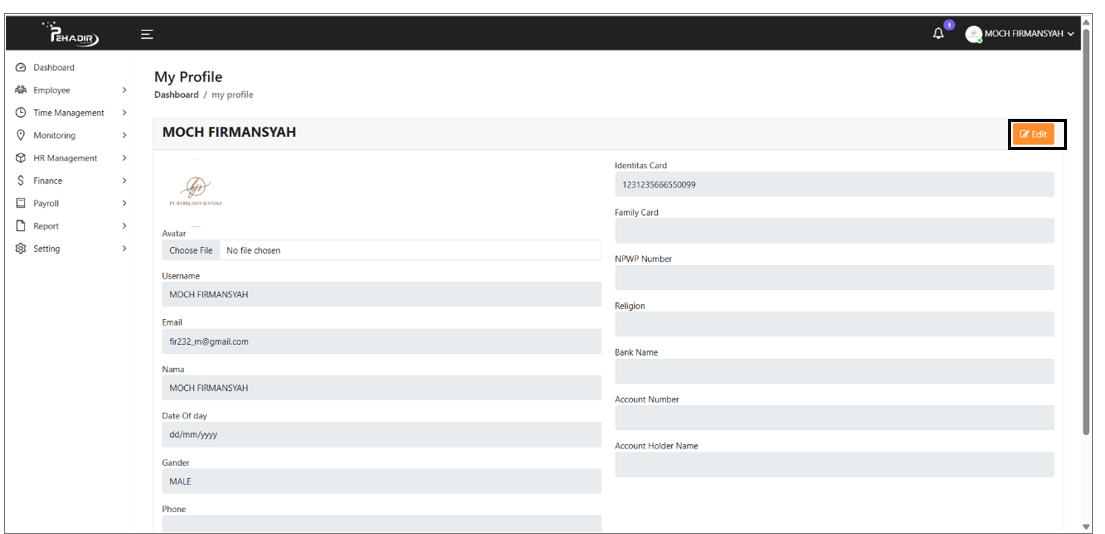Expand the Employee submenu chevron
Image resolution: width=1105 pixels, height=534 pixels.
tap(124, 90)
